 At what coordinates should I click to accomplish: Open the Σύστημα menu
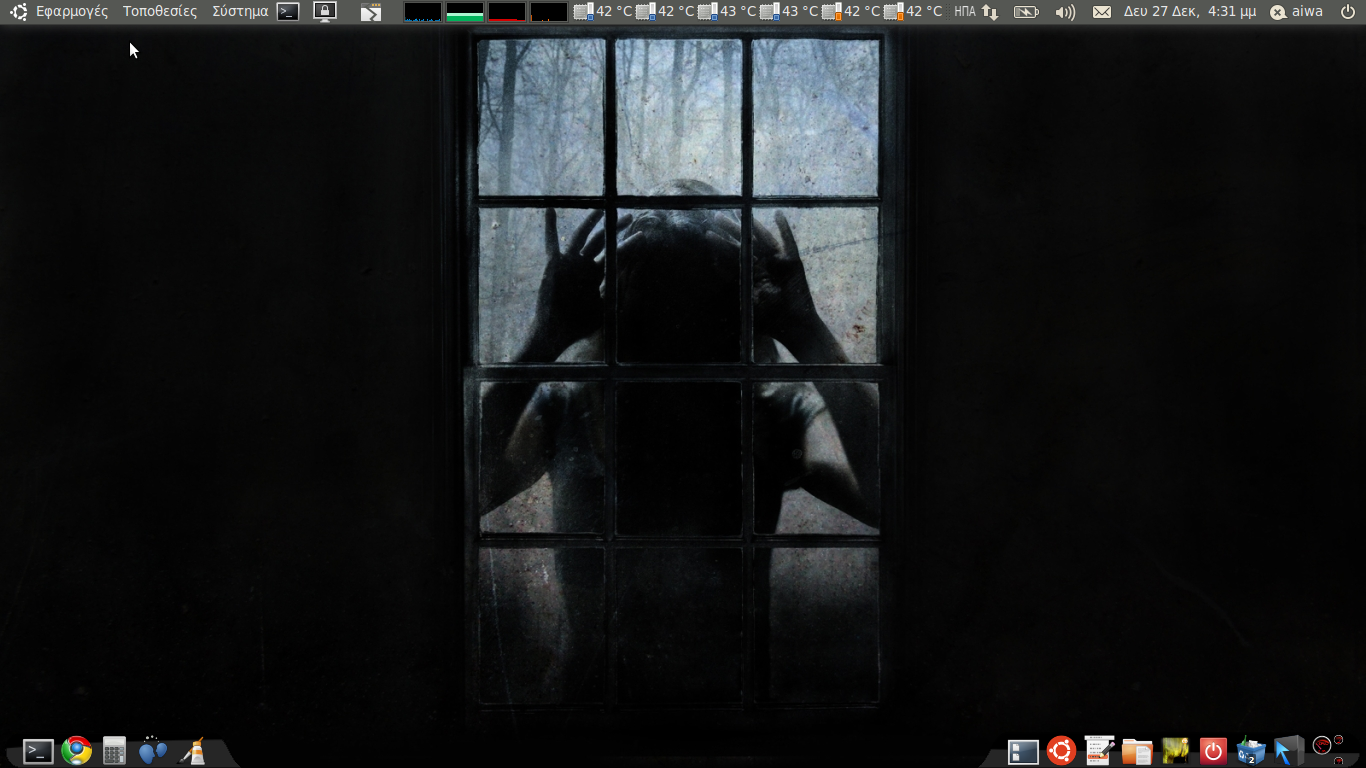(x=240, y=12)
